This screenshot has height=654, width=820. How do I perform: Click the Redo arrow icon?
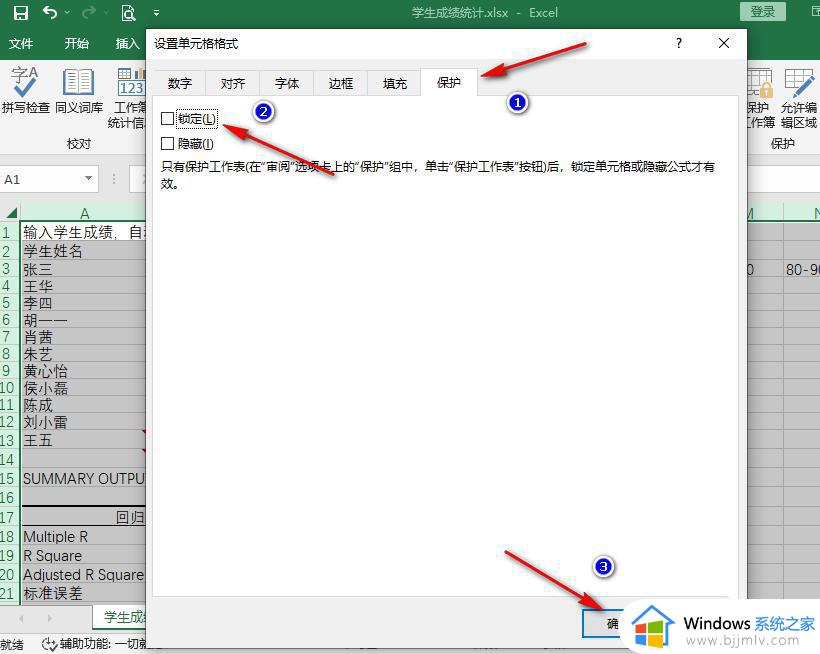click(89, 12)
